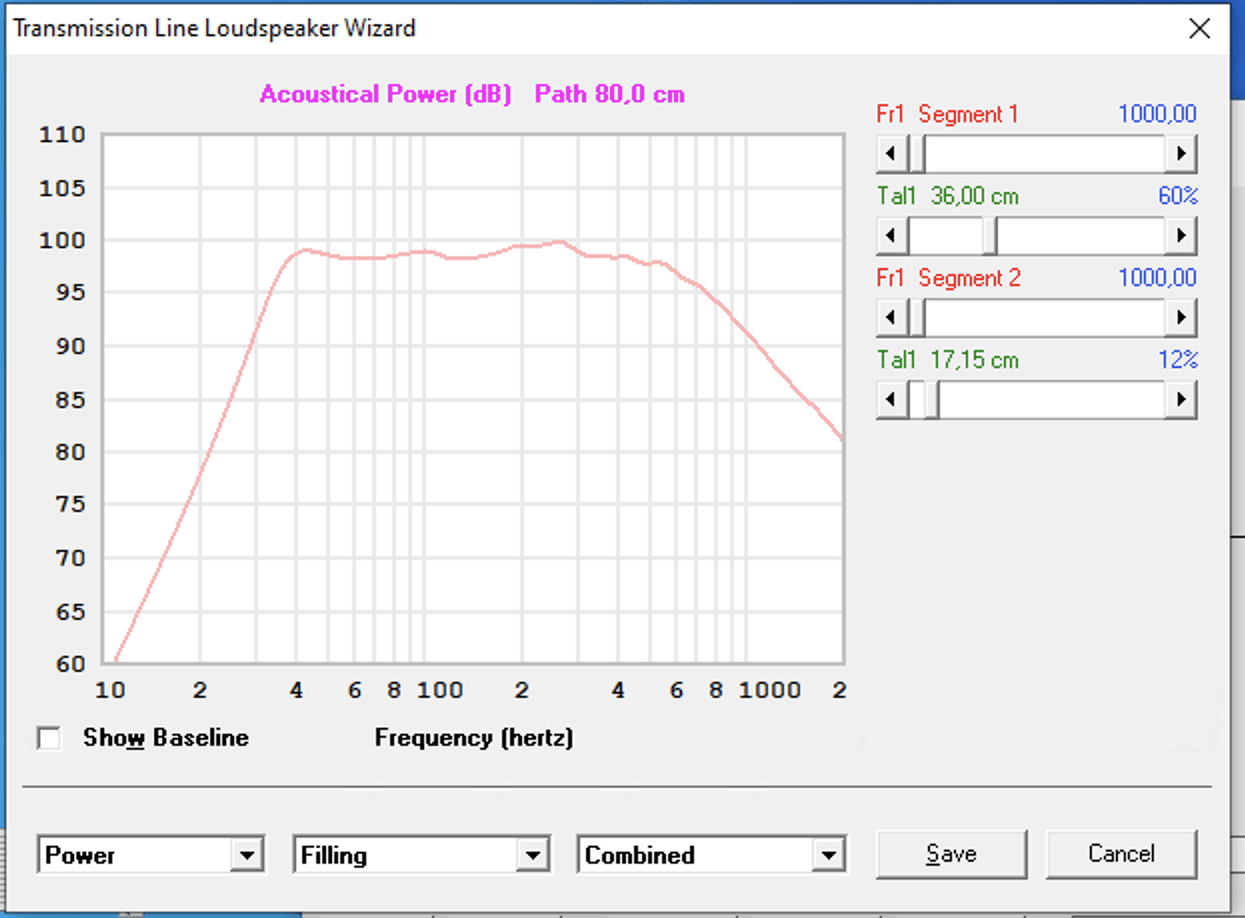Click left arrow of Tal1 36,00 cm slider
Viewport: 1245px width, 918px height.
point(892,237)
